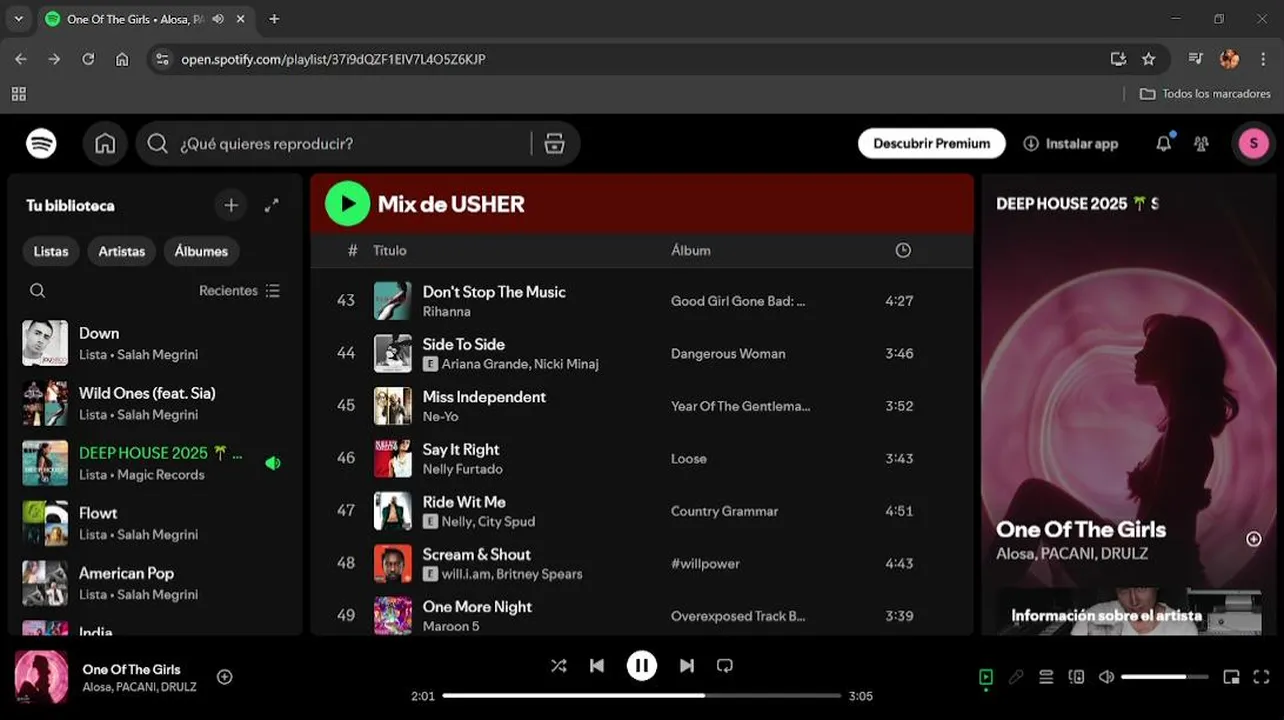Skip to previous track
This screenshot has width=1284, height=720.
pyautogui.click(x=597, y=665)
